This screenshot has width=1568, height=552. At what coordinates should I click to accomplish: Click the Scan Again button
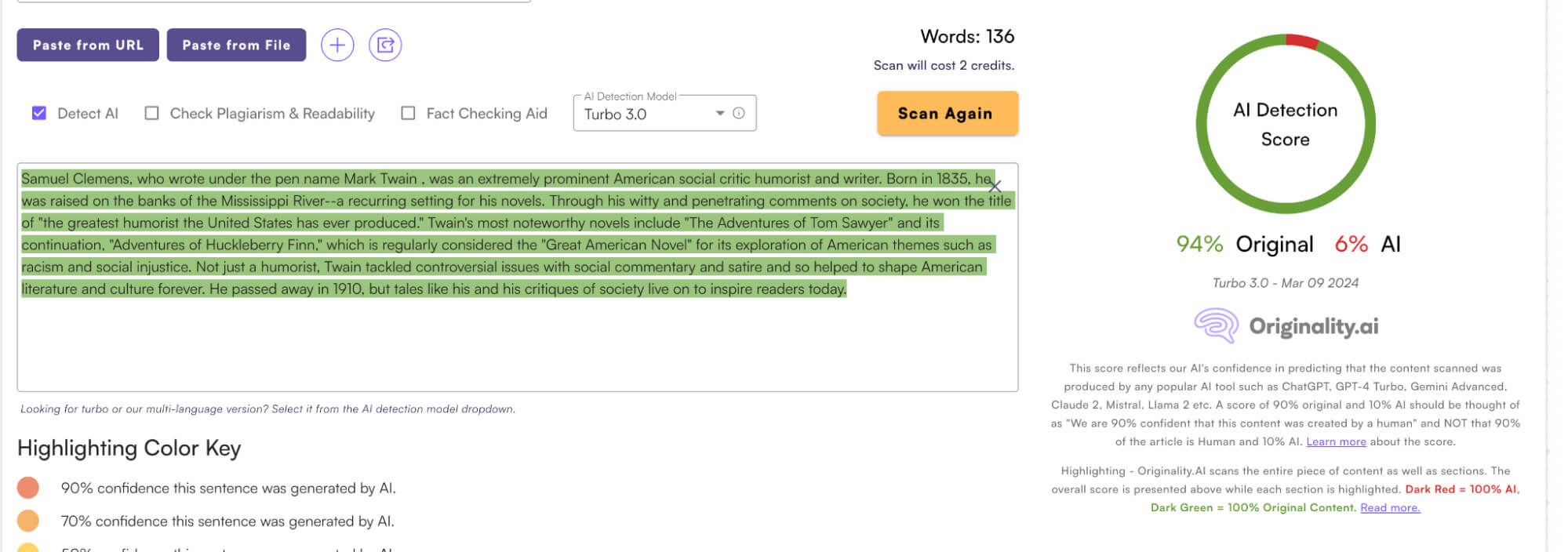pyautogui.click(x=947, y=113)
